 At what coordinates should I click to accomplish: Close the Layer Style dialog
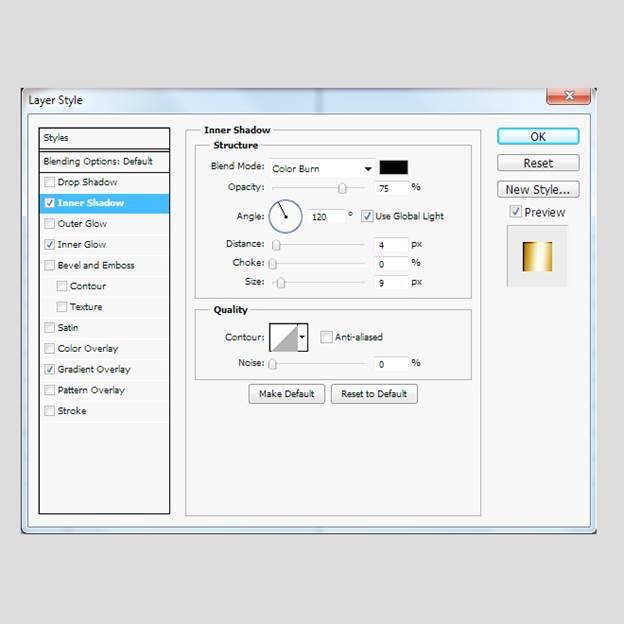coord(567,96)
